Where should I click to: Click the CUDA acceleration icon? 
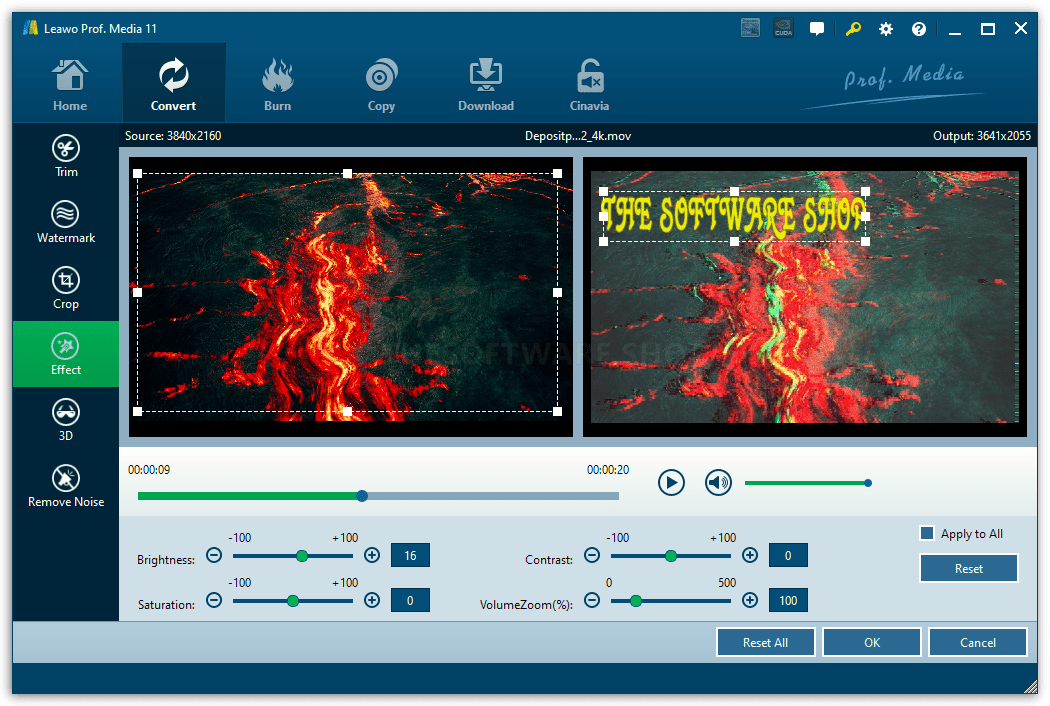coord(783,28)
